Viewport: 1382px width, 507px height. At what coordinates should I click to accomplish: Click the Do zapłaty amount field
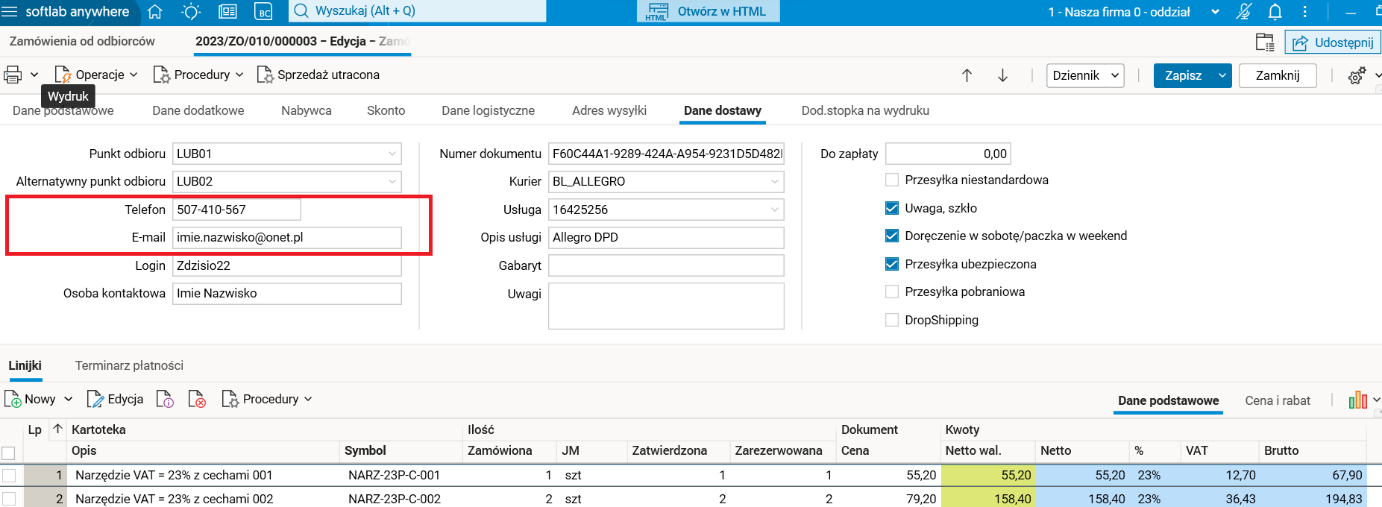pos(948,154)
